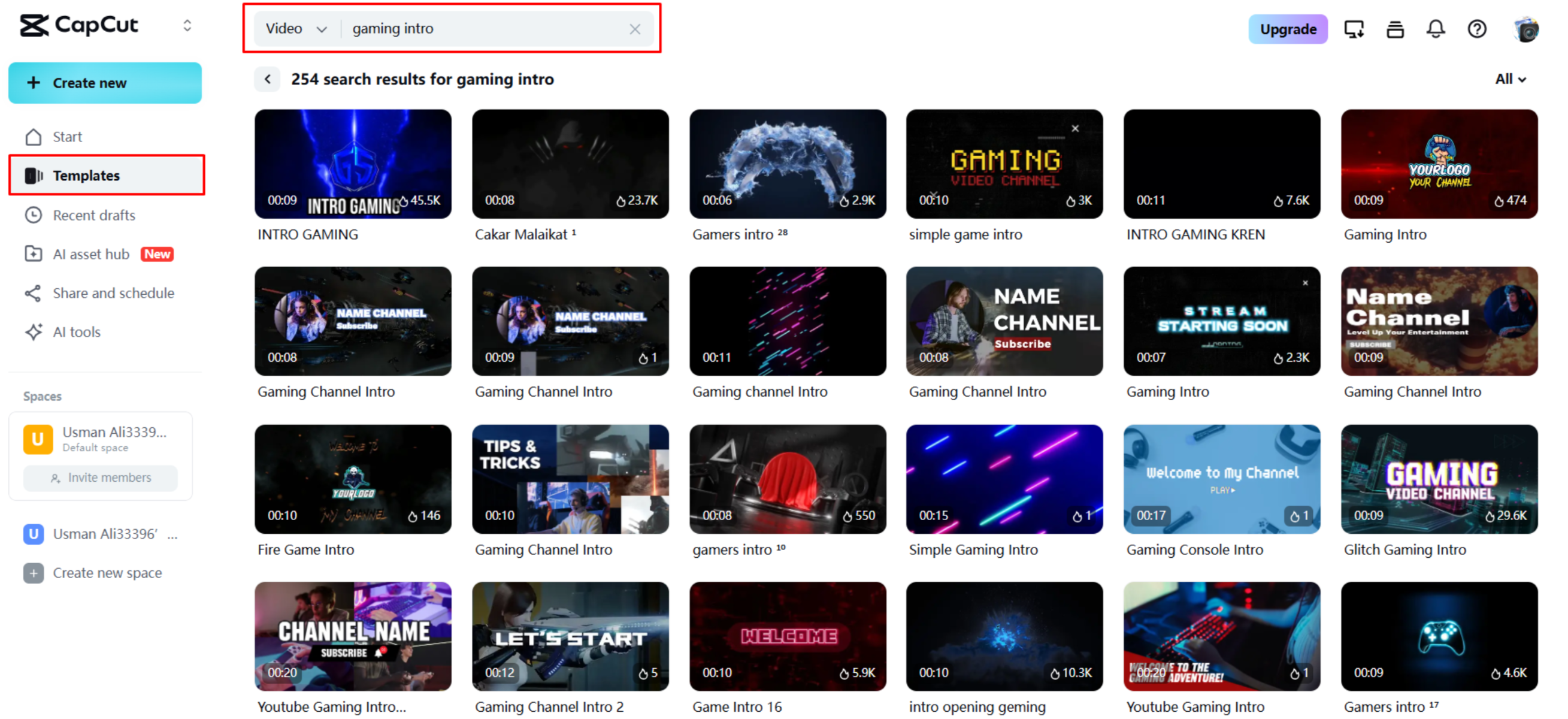Open the notifications bell
1568x719 pixels.
[x=1436, y=29]
